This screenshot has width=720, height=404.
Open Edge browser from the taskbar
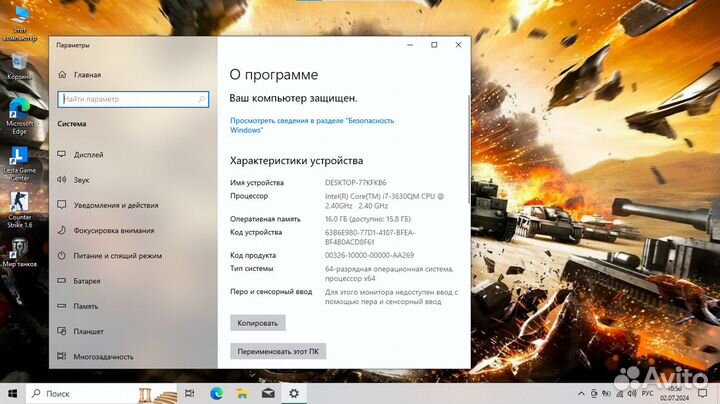(x=216, y=393)
